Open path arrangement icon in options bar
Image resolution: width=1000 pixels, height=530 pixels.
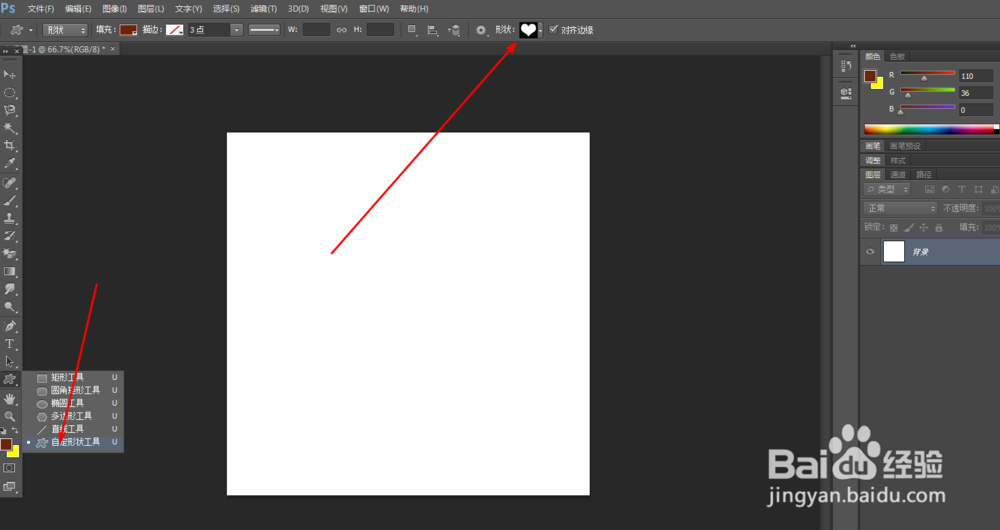[x=453, y=30]
